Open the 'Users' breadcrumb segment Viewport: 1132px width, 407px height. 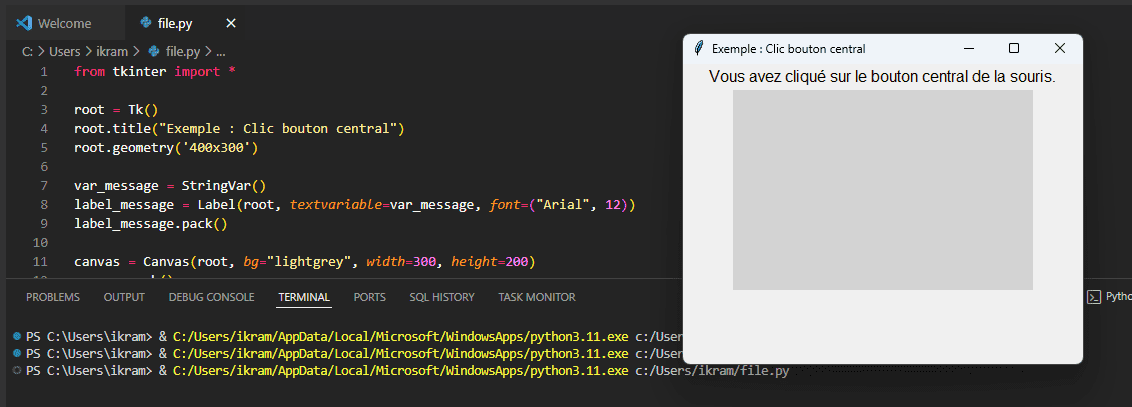point(64,51)
